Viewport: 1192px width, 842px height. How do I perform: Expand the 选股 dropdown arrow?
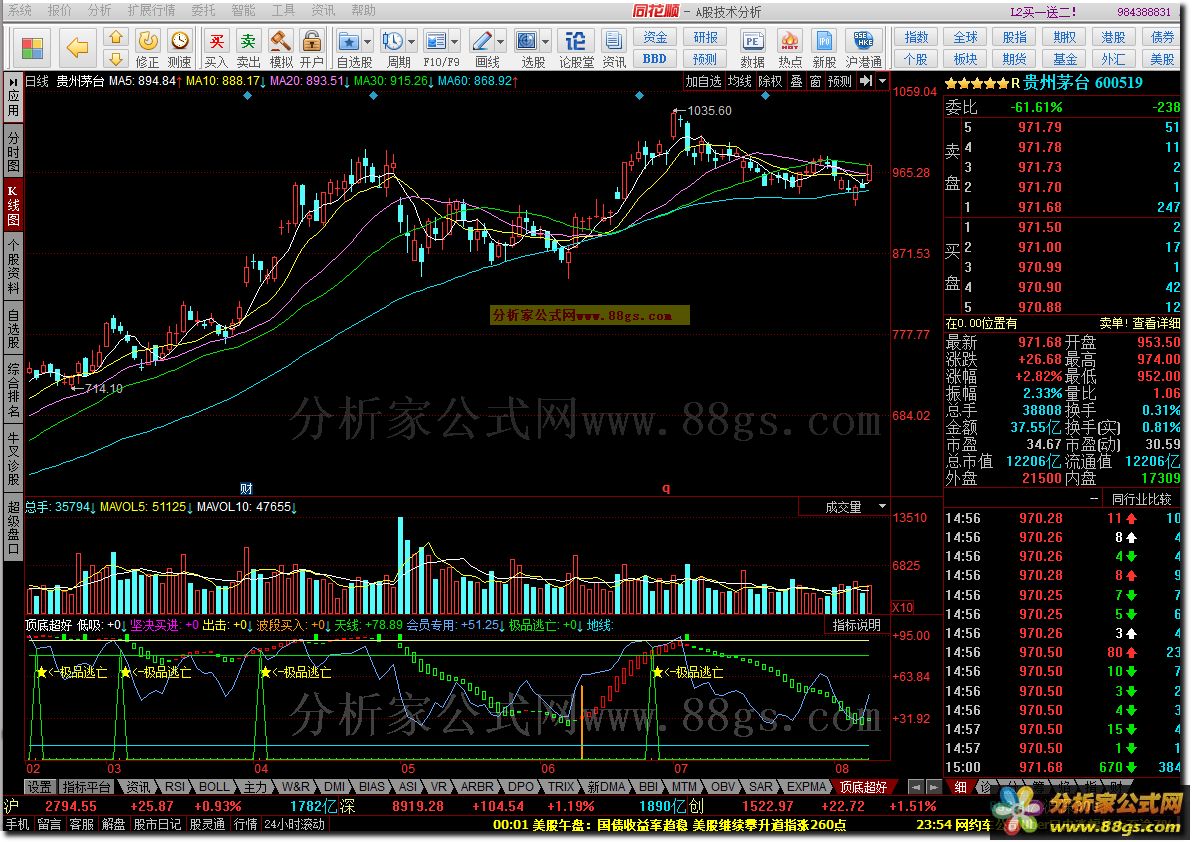tap(545, 42)
